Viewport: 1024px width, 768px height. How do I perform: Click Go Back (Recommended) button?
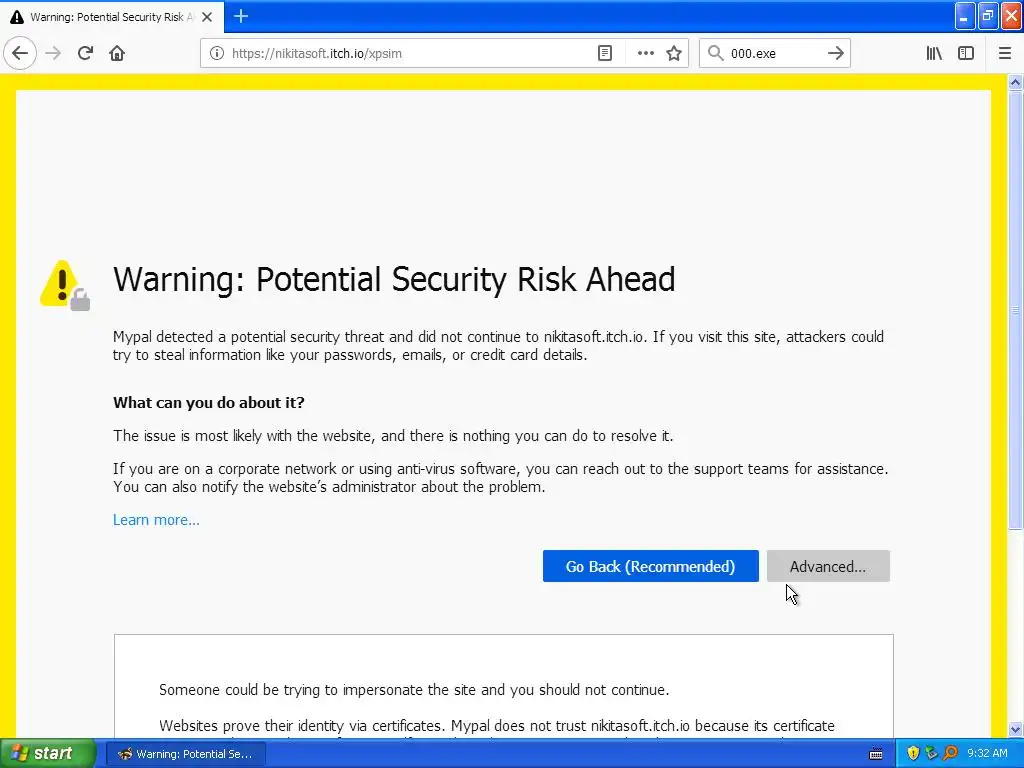[650, 566]
